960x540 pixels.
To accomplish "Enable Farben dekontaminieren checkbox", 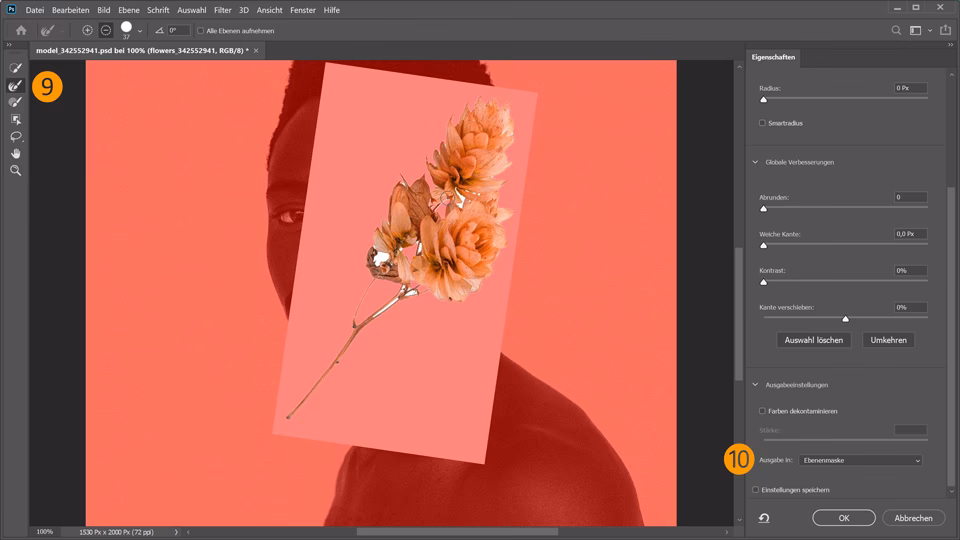I will pyautogui.click(x=762, y=411).
